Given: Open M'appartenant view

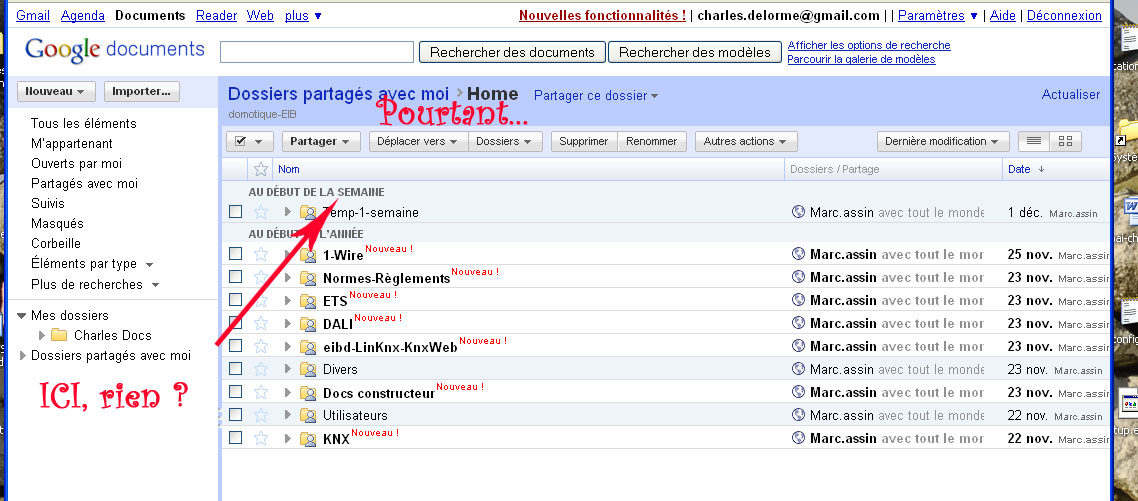Looking at the screenshot, I should tap(72, 144).
